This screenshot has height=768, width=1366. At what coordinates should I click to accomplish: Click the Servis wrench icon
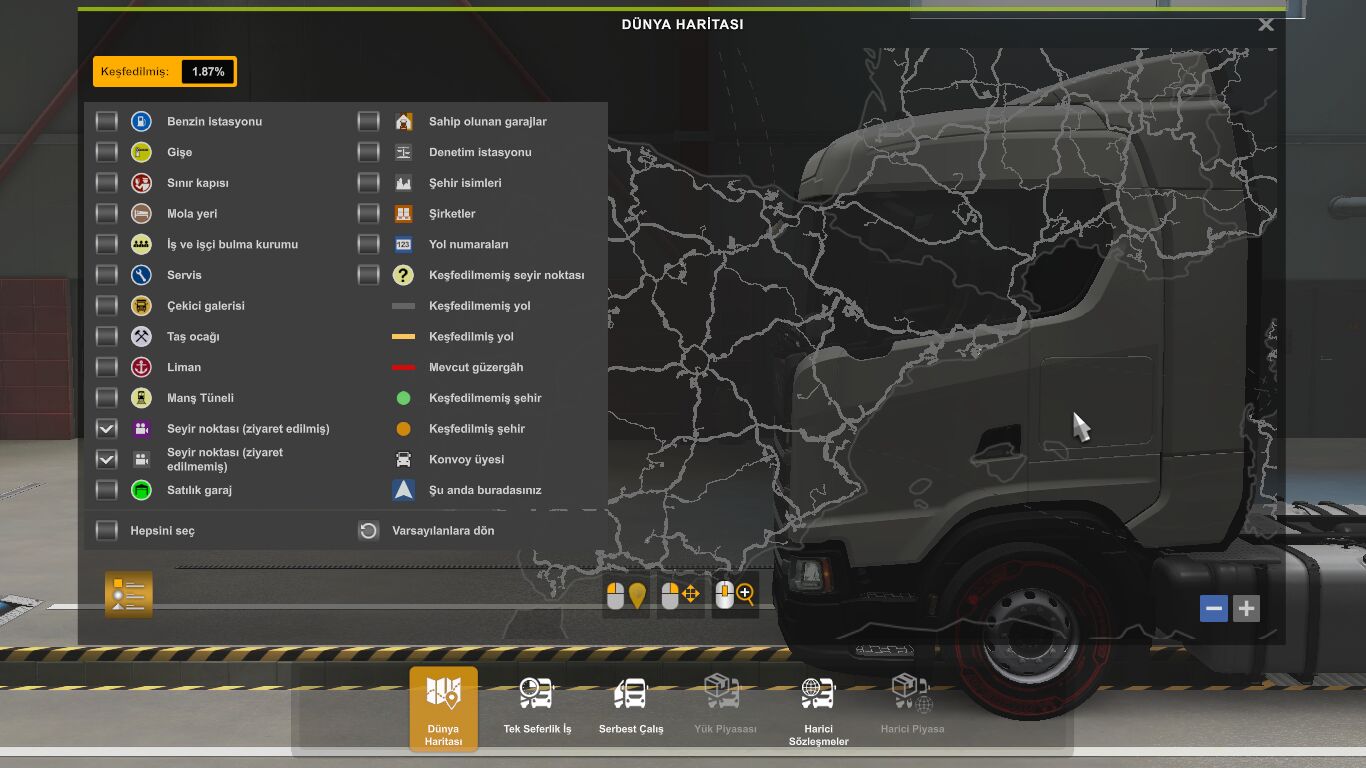(141, 275)
